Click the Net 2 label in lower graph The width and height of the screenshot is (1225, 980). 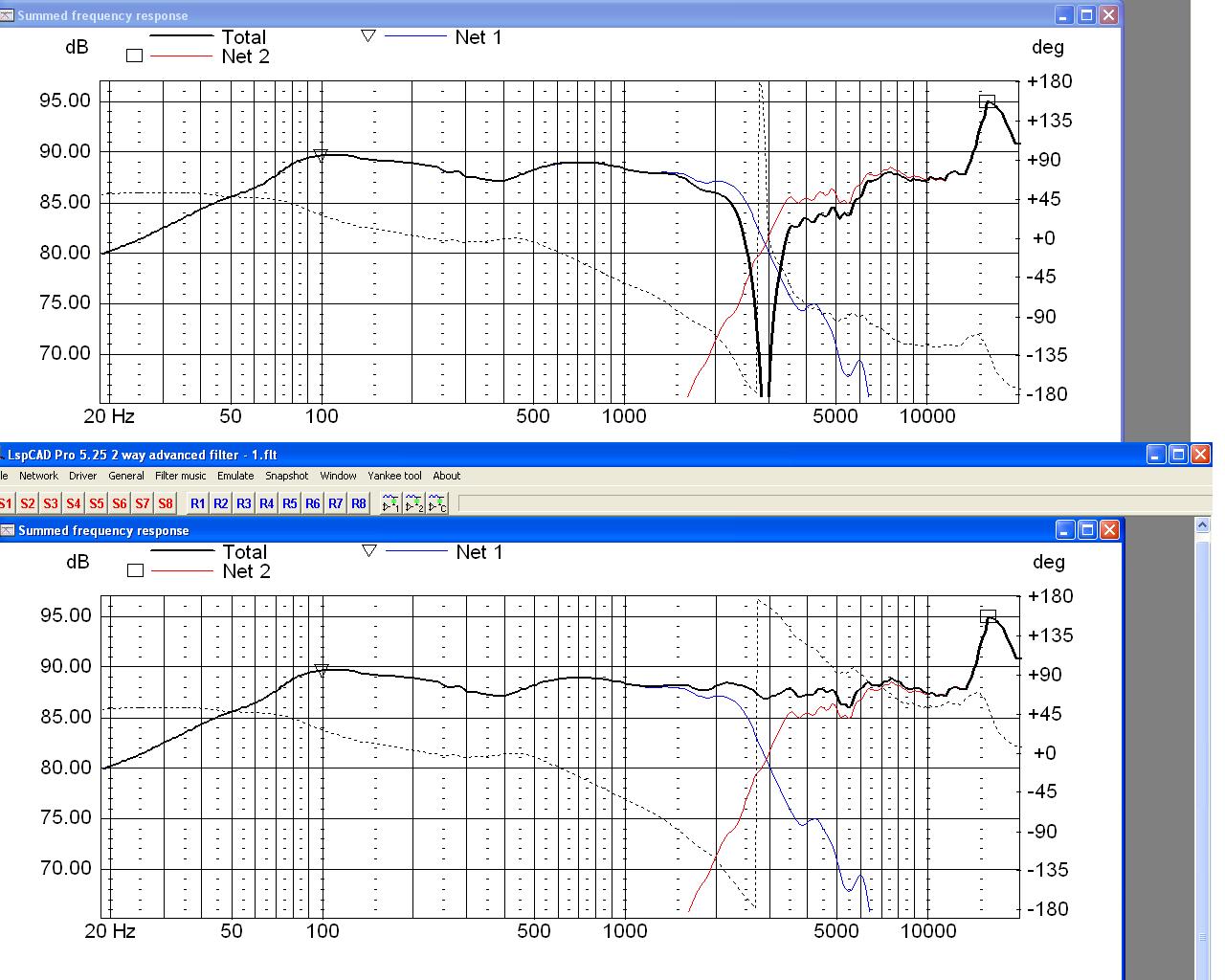pos(246,571)
